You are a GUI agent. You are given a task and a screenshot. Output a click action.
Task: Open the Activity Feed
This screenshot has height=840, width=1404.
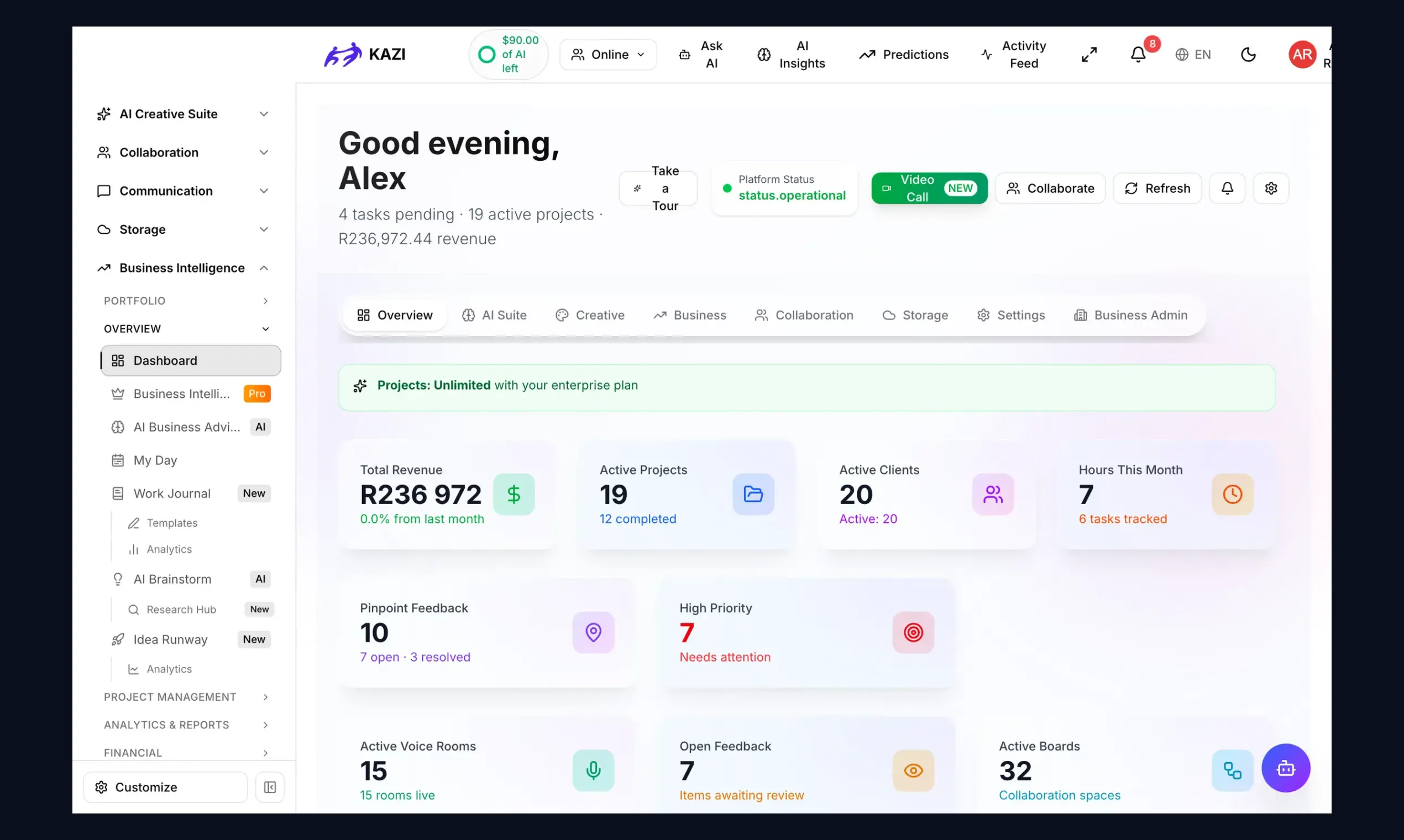click(1013, 54)
